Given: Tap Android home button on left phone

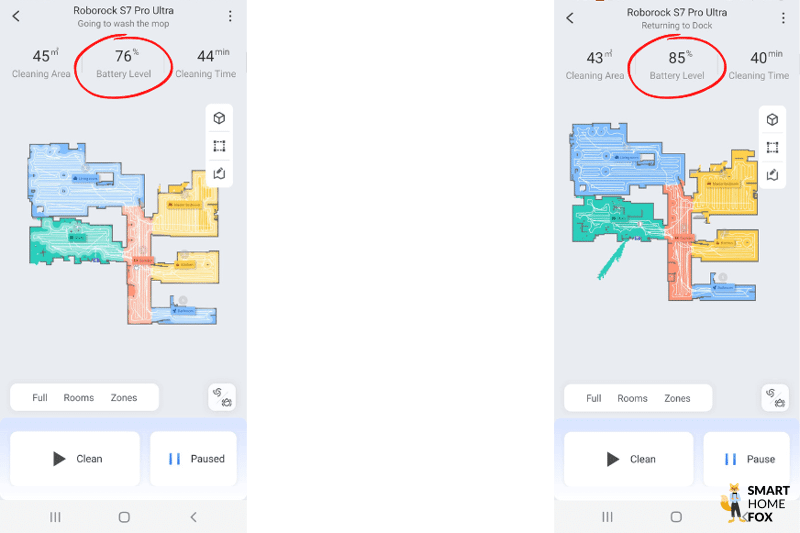Looking at the screenshot, I should pos(124,517).
